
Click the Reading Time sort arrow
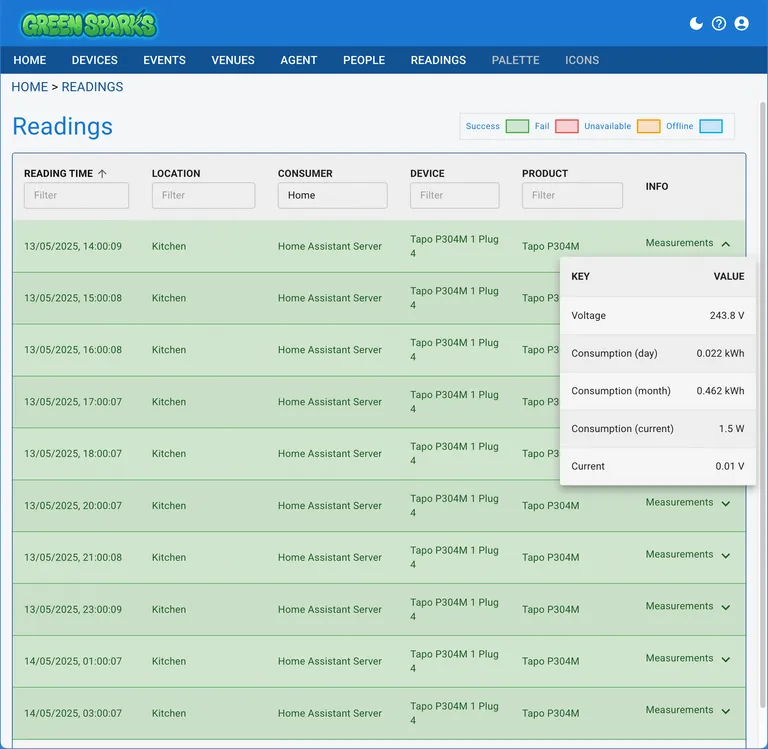102,174
